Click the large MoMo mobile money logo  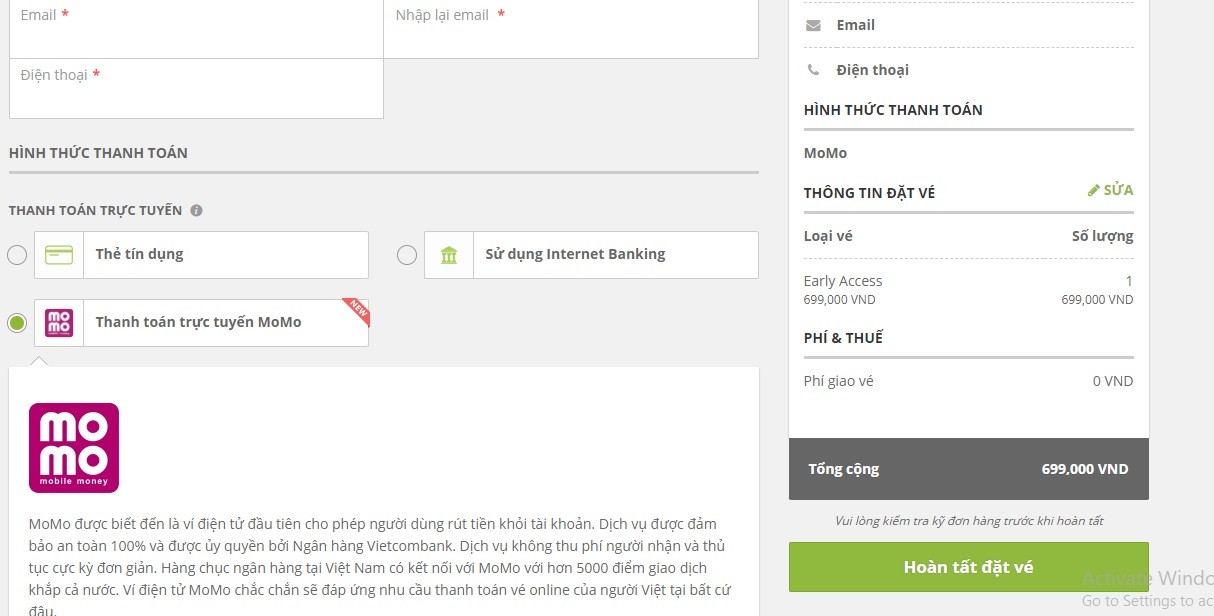(74, 447)
